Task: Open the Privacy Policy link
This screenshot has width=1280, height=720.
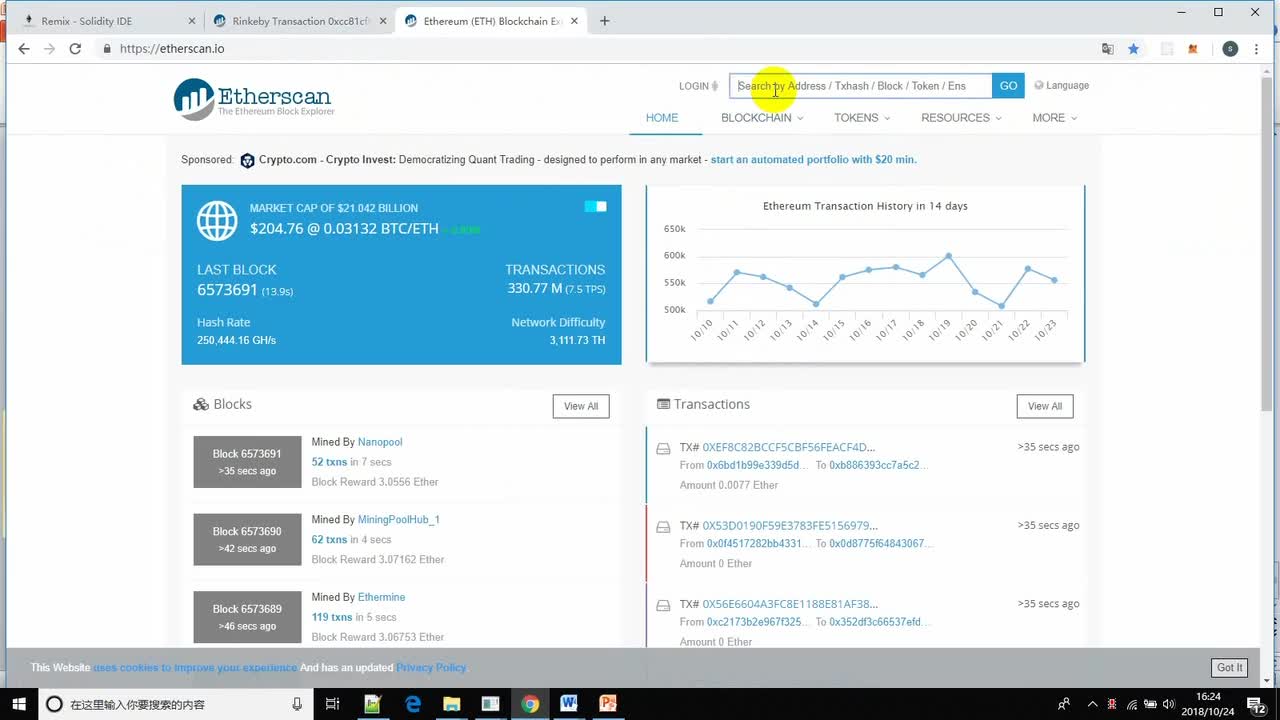Action: pos(431,667)
